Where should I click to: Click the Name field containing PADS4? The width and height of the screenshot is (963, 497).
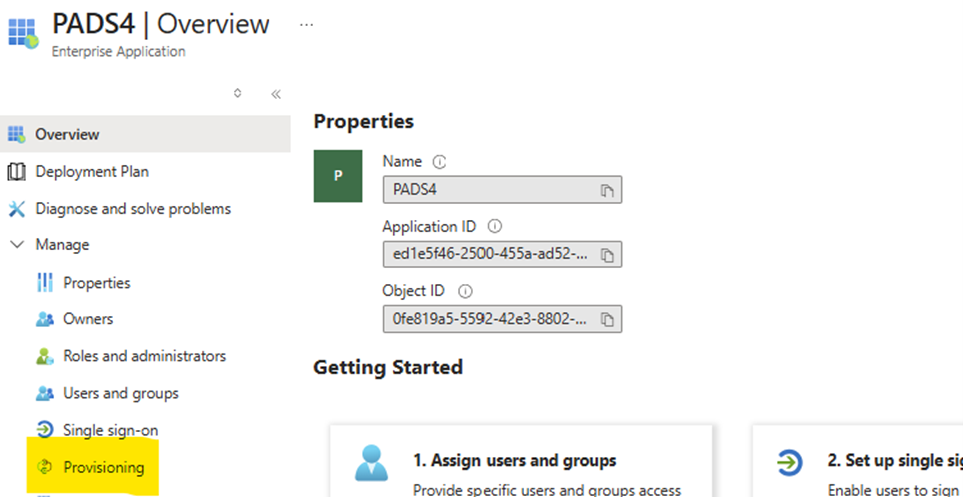click(x=502, y=190)
